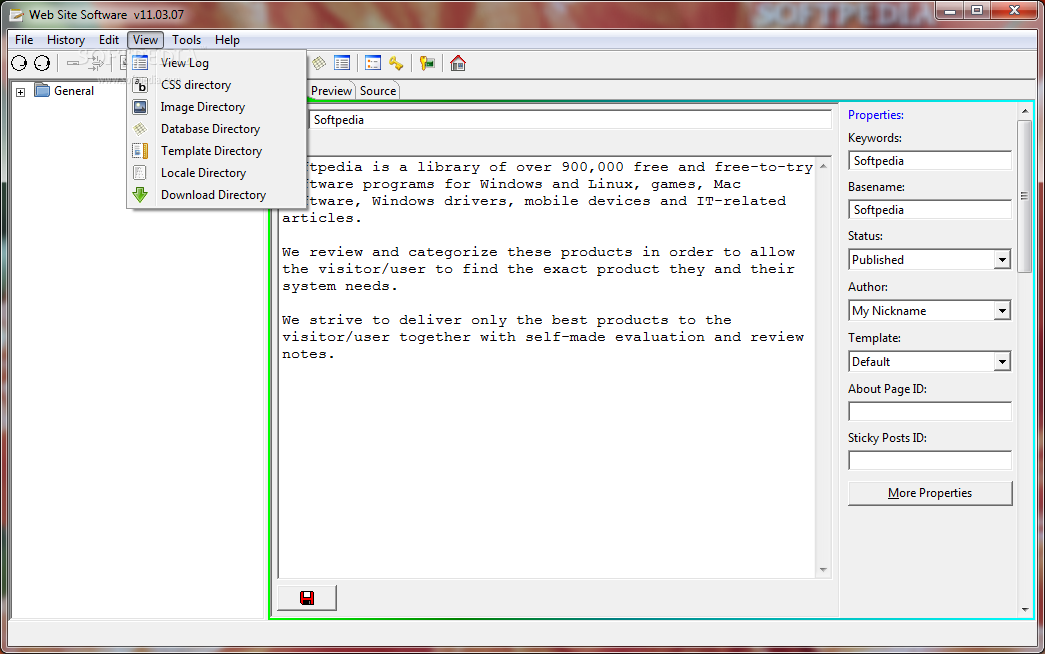Click the first round circle toolbar icon
This screenshot has width=1045, height=654.
19,63
